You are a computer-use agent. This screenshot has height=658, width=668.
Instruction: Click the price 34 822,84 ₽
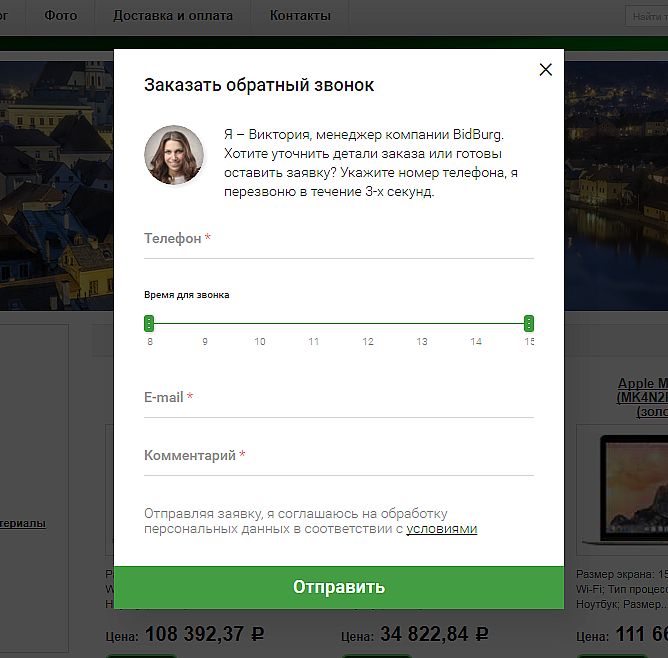click(x=434, y=634)
